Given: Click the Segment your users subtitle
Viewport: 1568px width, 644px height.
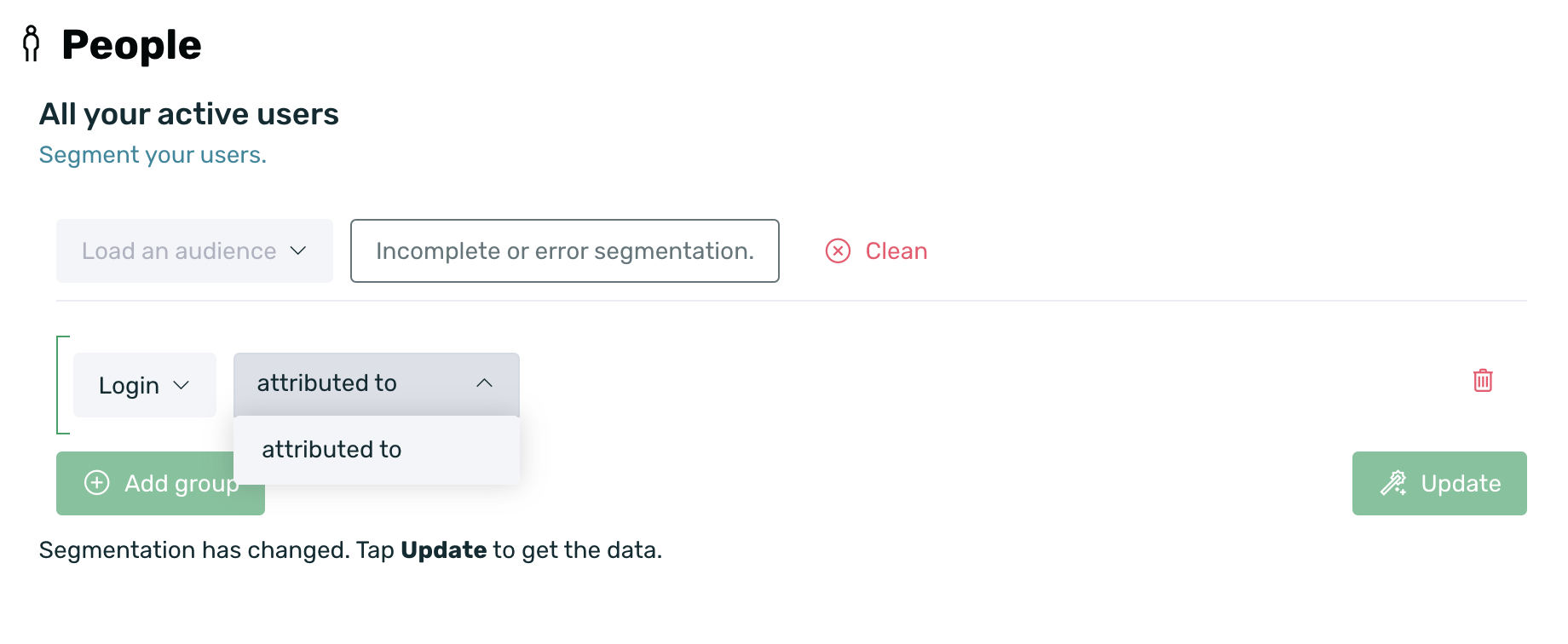Looking at the screenshot, I should 153,155.
